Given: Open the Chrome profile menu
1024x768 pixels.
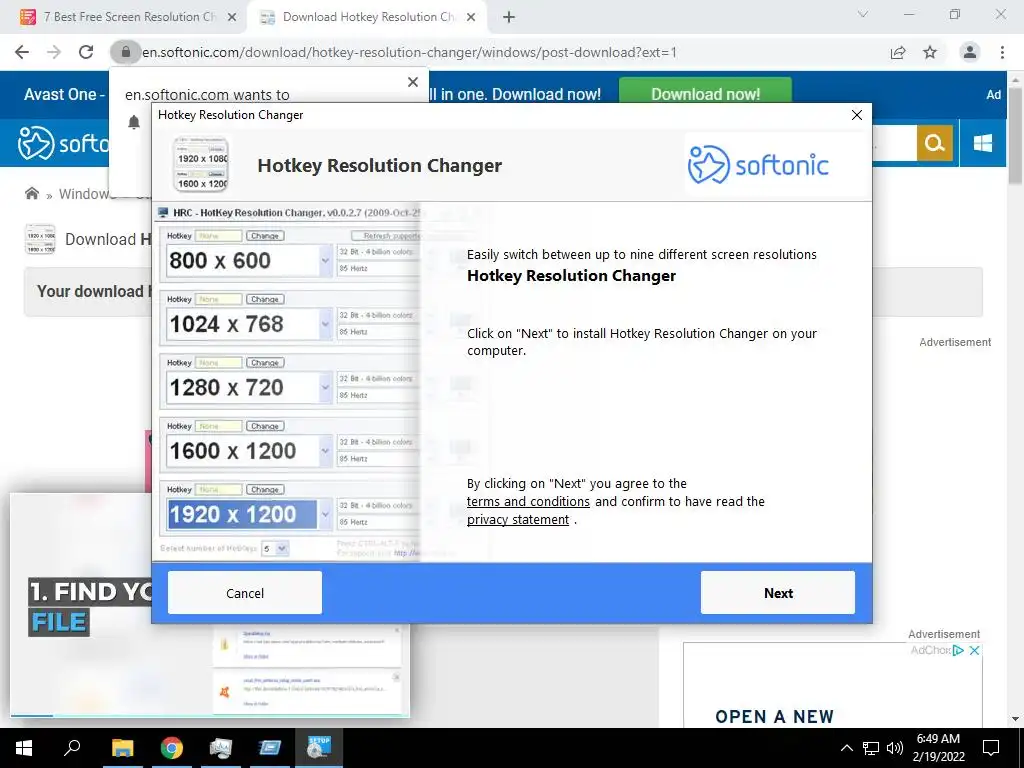Looking at the screenshot, I should pyautogui.click(x=970, y=52).
